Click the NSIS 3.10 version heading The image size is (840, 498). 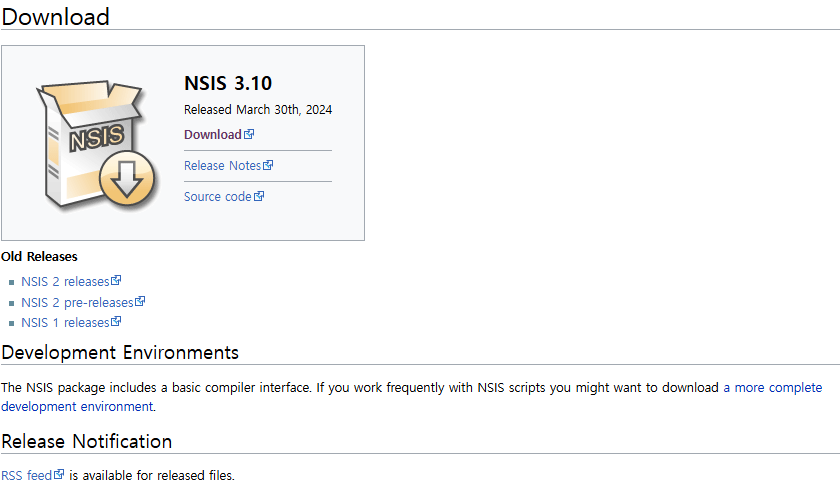[x=228, y=83]
